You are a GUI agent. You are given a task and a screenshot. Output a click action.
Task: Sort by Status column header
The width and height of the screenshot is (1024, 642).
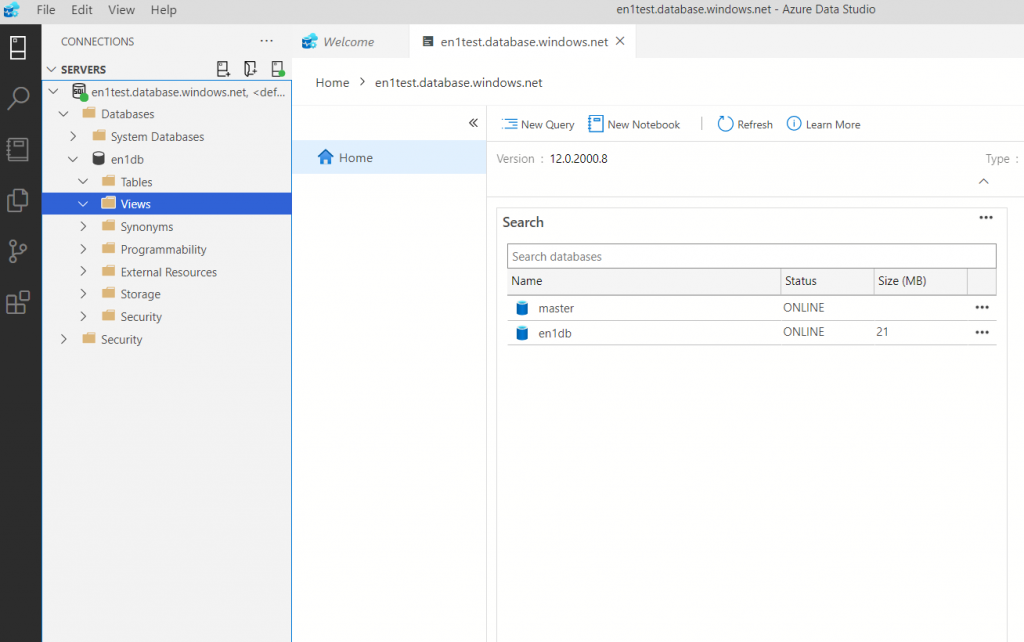click(827, 281)
